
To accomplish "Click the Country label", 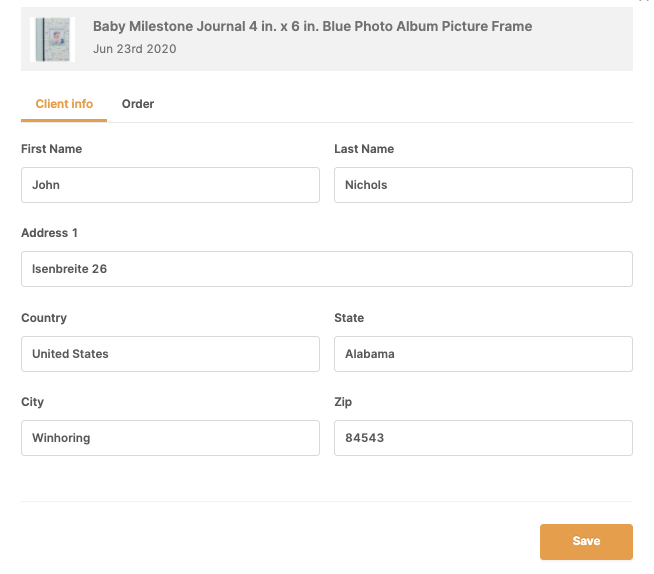I will 44,318.
